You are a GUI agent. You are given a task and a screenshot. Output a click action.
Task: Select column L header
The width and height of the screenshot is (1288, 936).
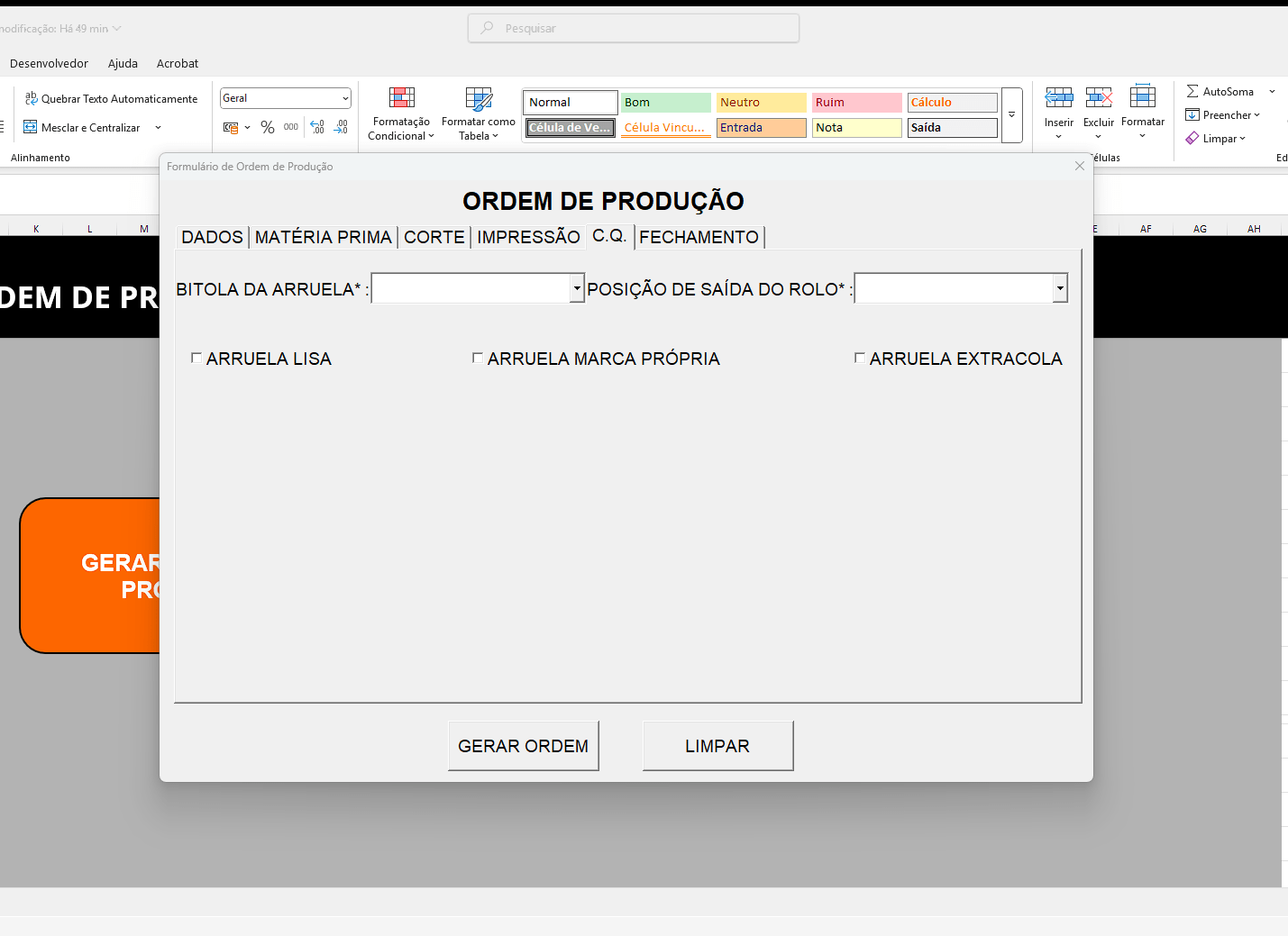point(90,229)
